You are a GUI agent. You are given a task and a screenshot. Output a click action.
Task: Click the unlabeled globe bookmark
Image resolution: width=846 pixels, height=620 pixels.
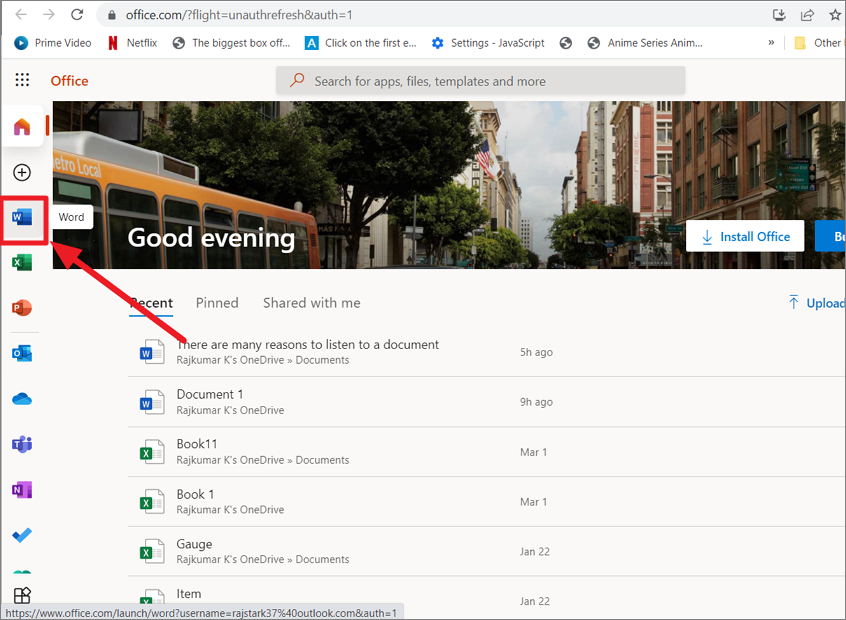coord(565,43)
